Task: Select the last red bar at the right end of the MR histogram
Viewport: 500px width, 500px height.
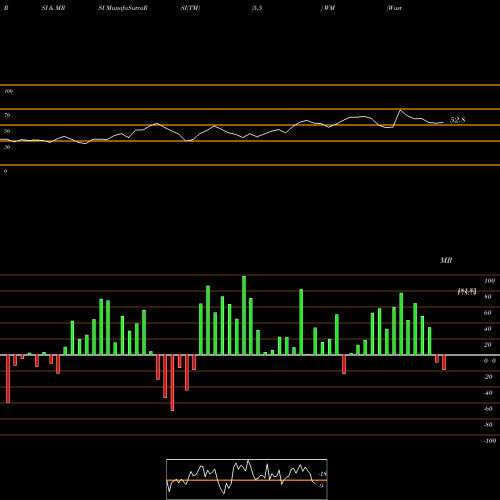Action: 444,362
